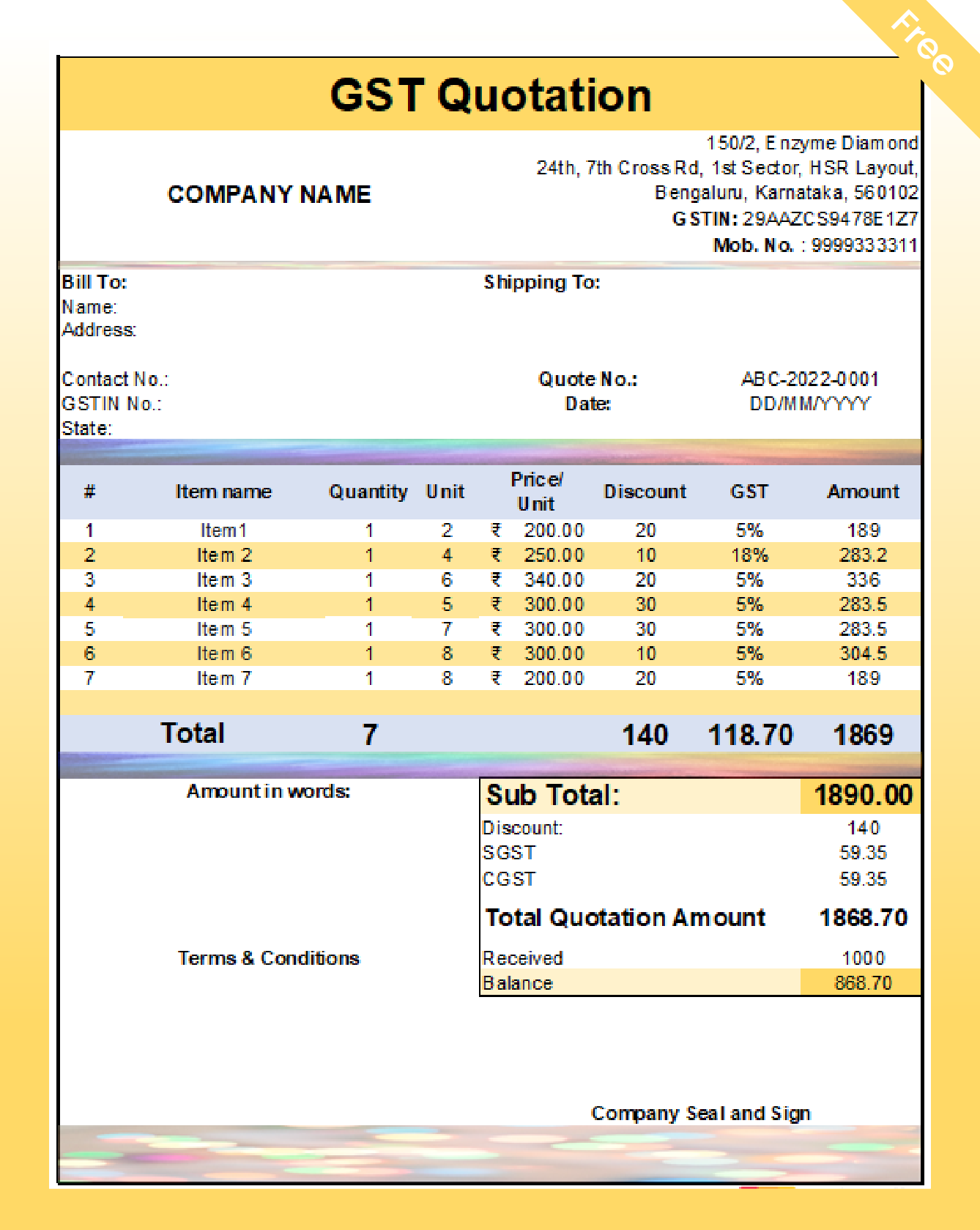Click the Total row label

(193, 733)
